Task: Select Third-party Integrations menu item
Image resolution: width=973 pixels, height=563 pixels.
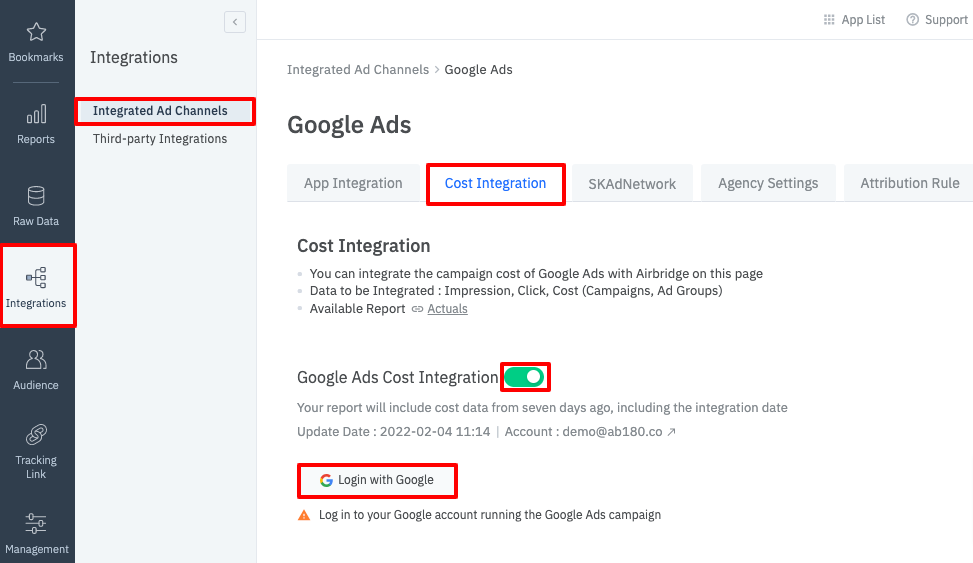Action: click(x=160, y=139)
